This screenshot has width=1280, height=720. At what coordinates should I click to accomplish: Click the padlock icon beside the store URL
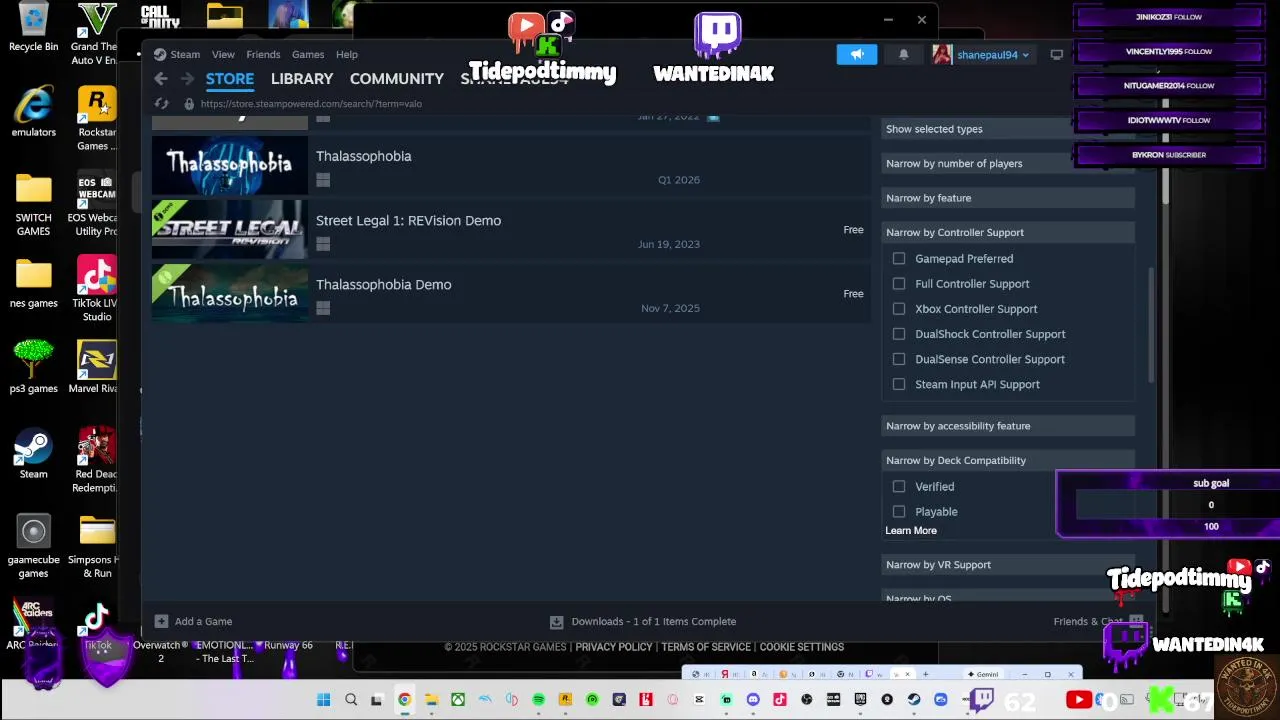click(x=189, y=103)
